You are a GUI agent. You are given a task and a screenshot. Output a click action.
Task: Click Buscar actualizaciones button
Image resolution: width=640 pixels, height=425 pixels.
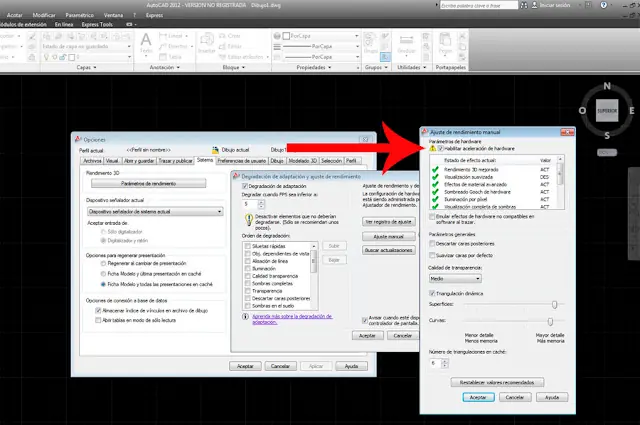coord(389,250)
